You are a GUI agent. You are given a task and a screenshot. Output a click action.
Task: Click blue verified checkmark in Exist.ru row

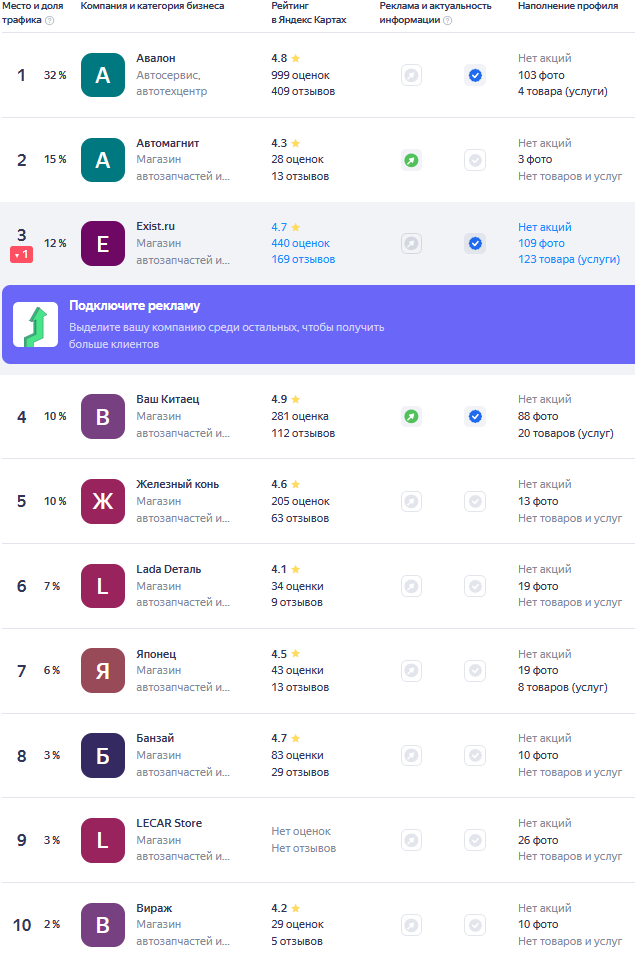475,243
